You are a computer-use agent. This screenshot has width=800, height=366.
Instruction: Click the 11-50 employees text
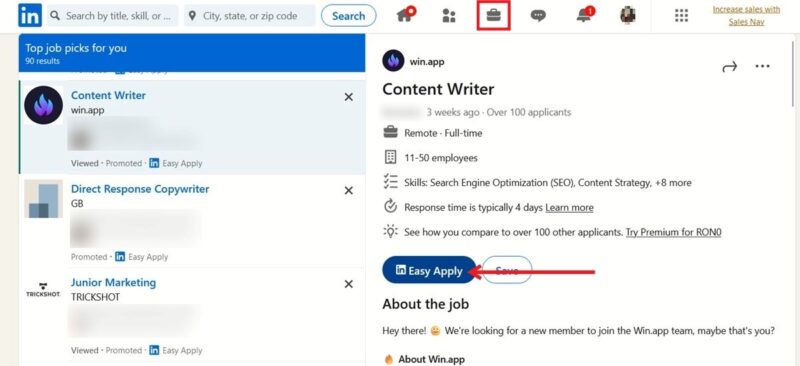pyautogui.click(x=441, y=158)
